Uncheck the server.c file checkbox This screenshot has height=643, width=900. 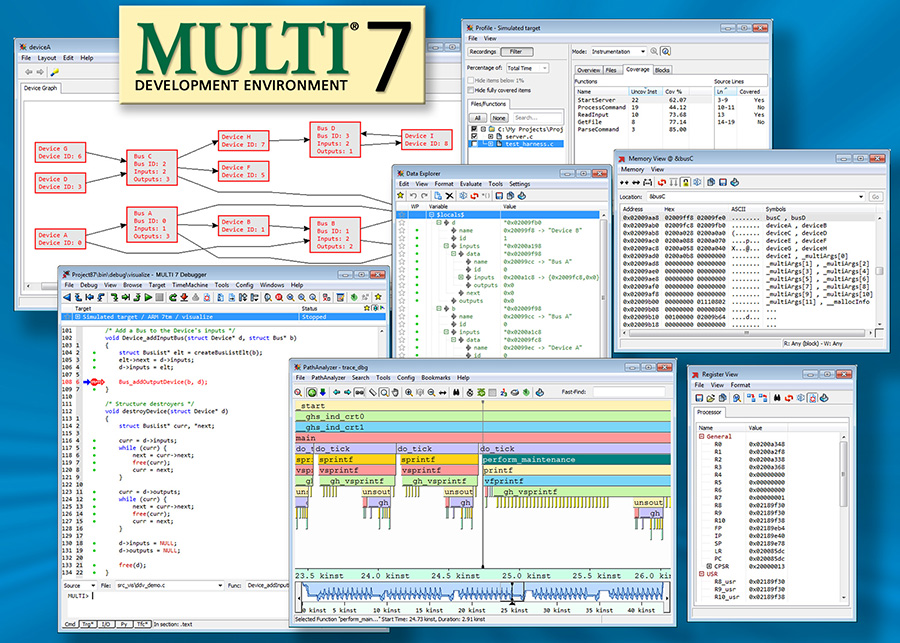[475, 135]
